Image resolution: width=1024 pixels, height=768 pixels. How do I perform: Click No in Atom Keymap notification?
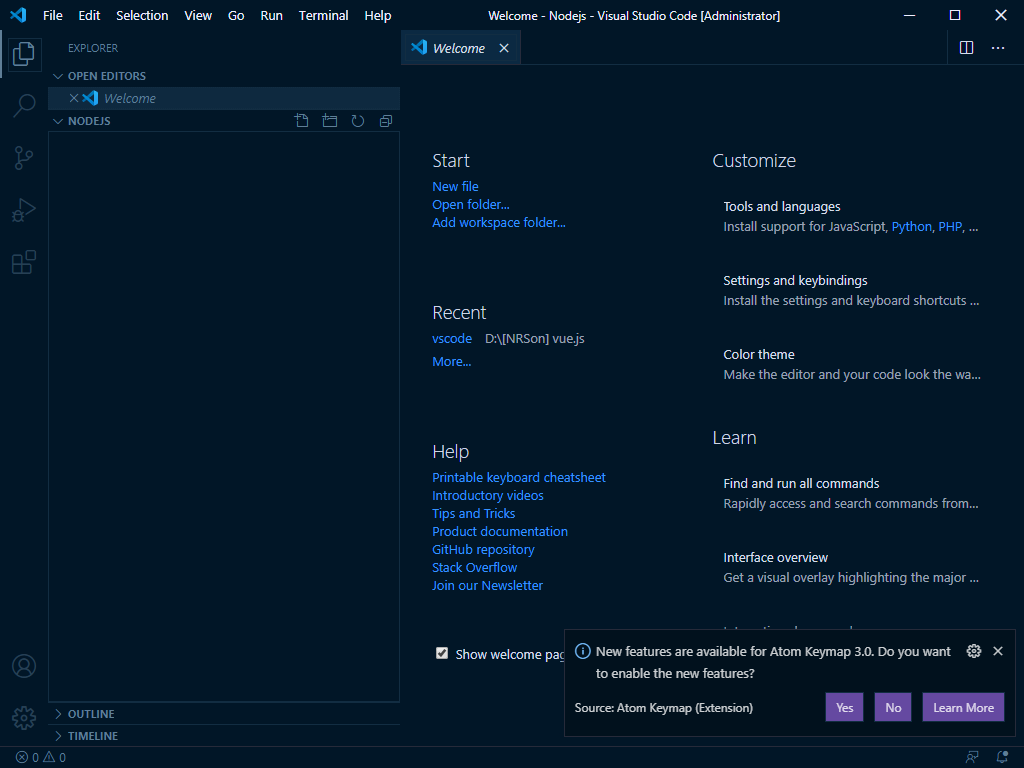point(893,707)
